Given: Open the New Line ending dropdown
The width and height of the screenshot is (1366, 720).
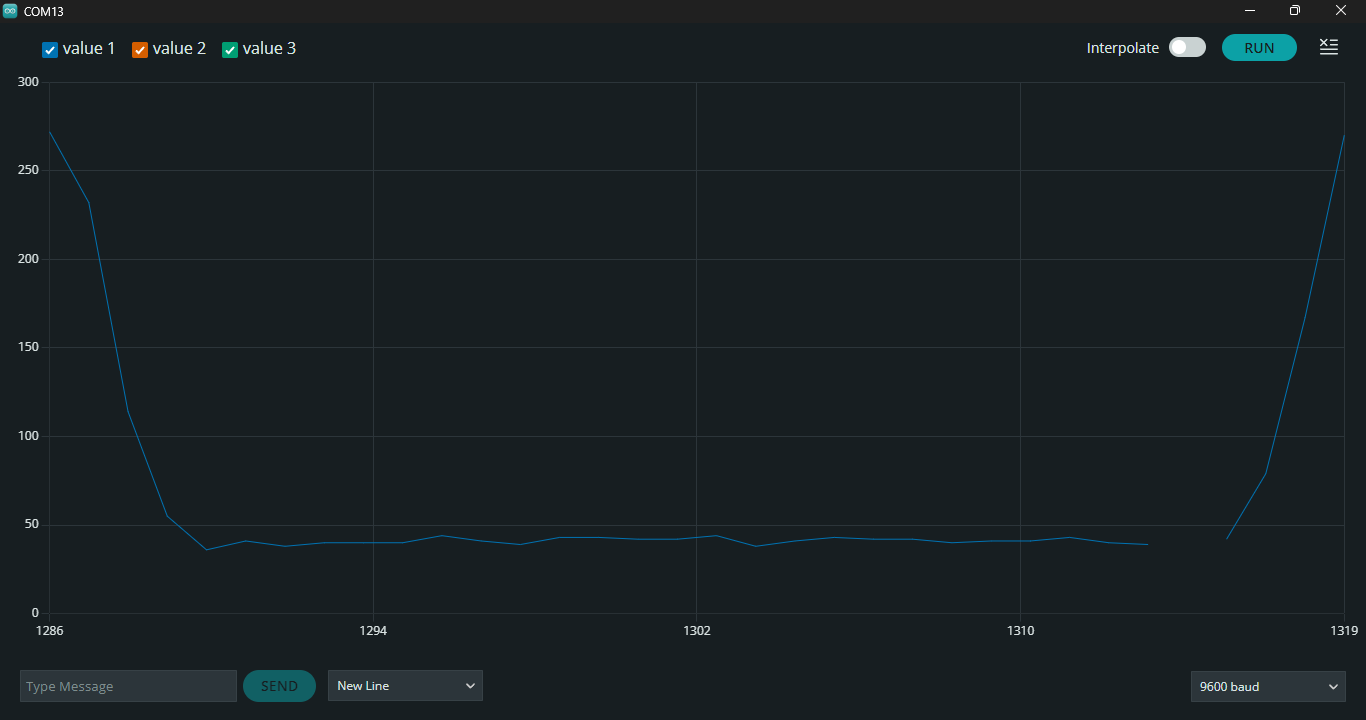Looking at the screenshot, I should point(405,686).
